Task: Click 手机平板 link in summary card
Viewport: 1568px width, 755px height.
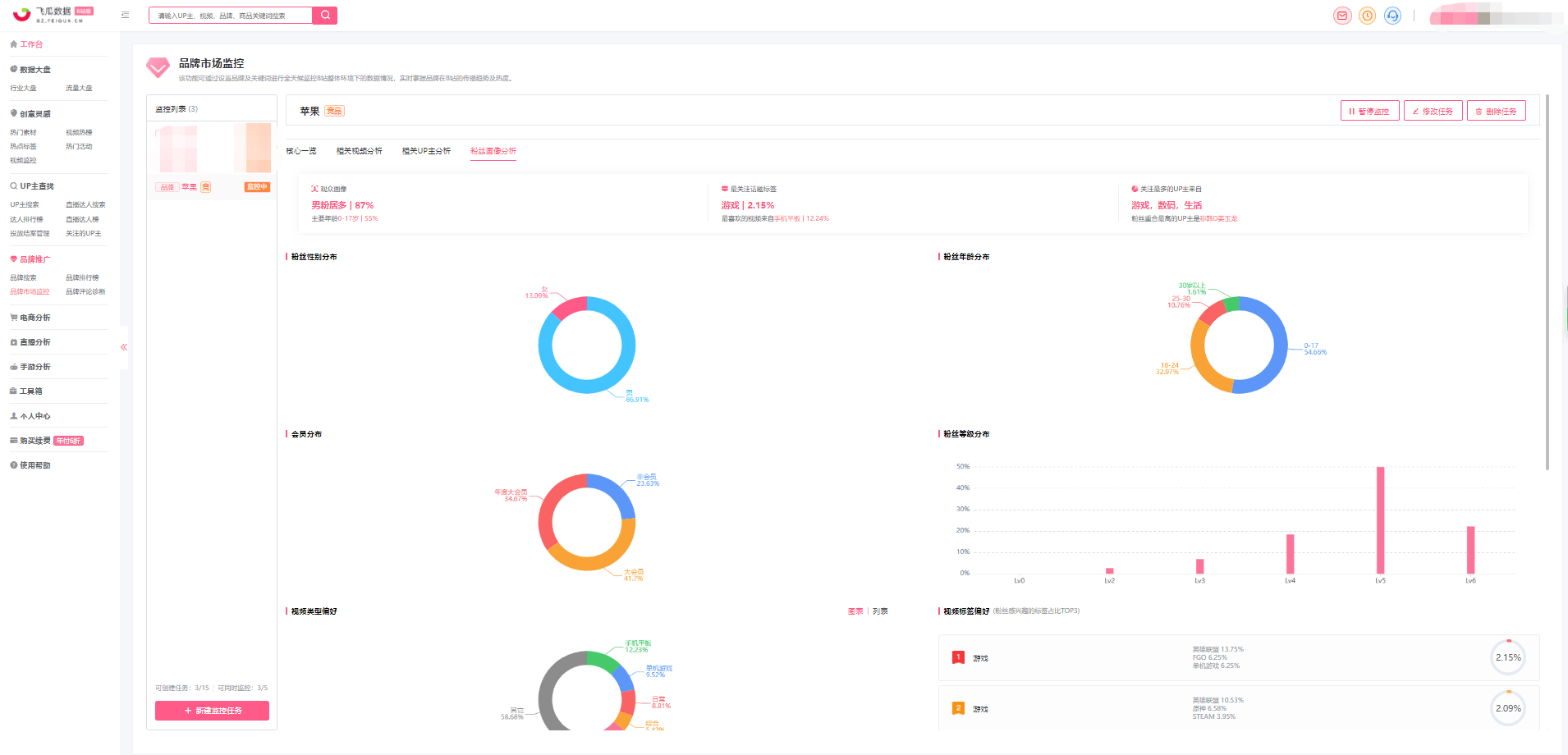Action: point(787,219)
